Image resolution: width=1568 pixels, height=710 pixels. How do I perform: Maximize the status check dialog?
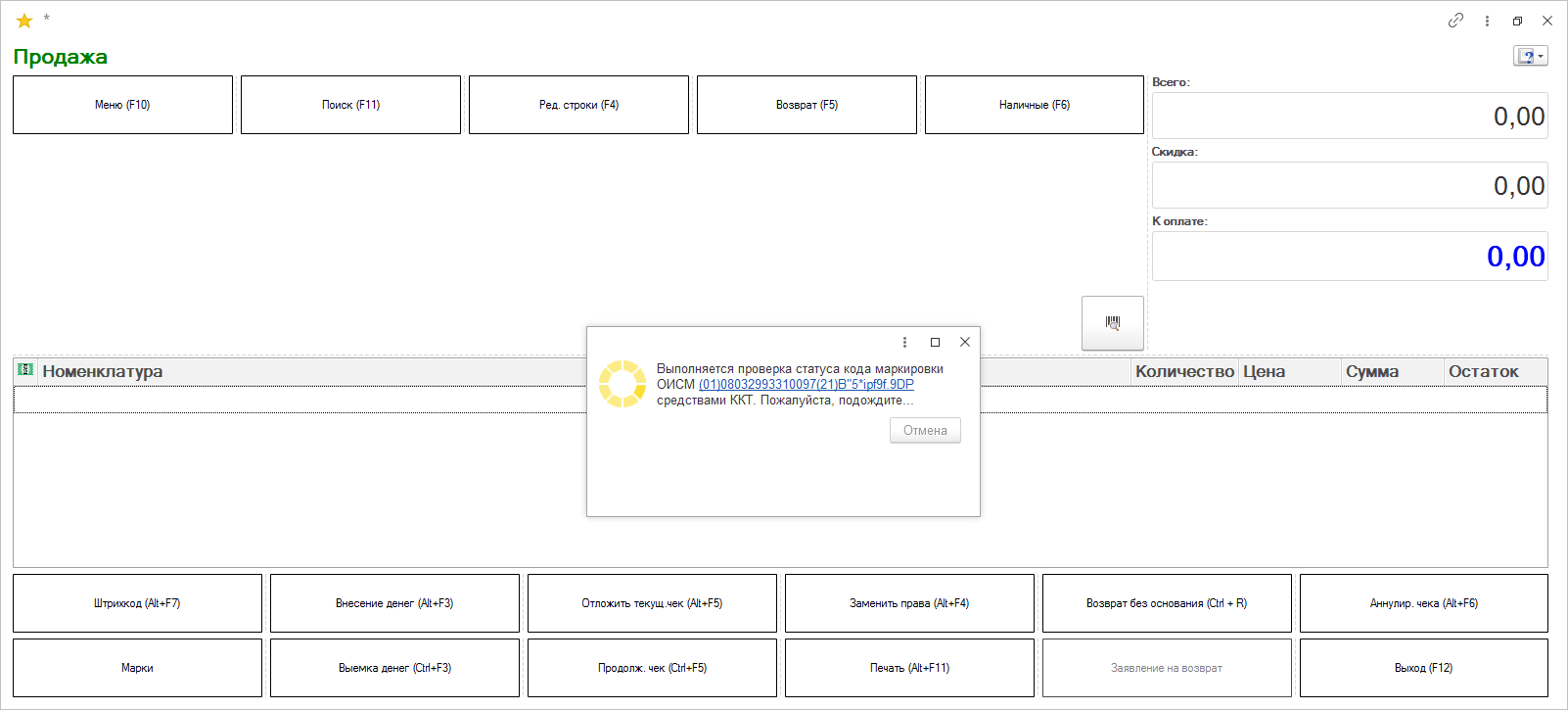pos(935,342)
